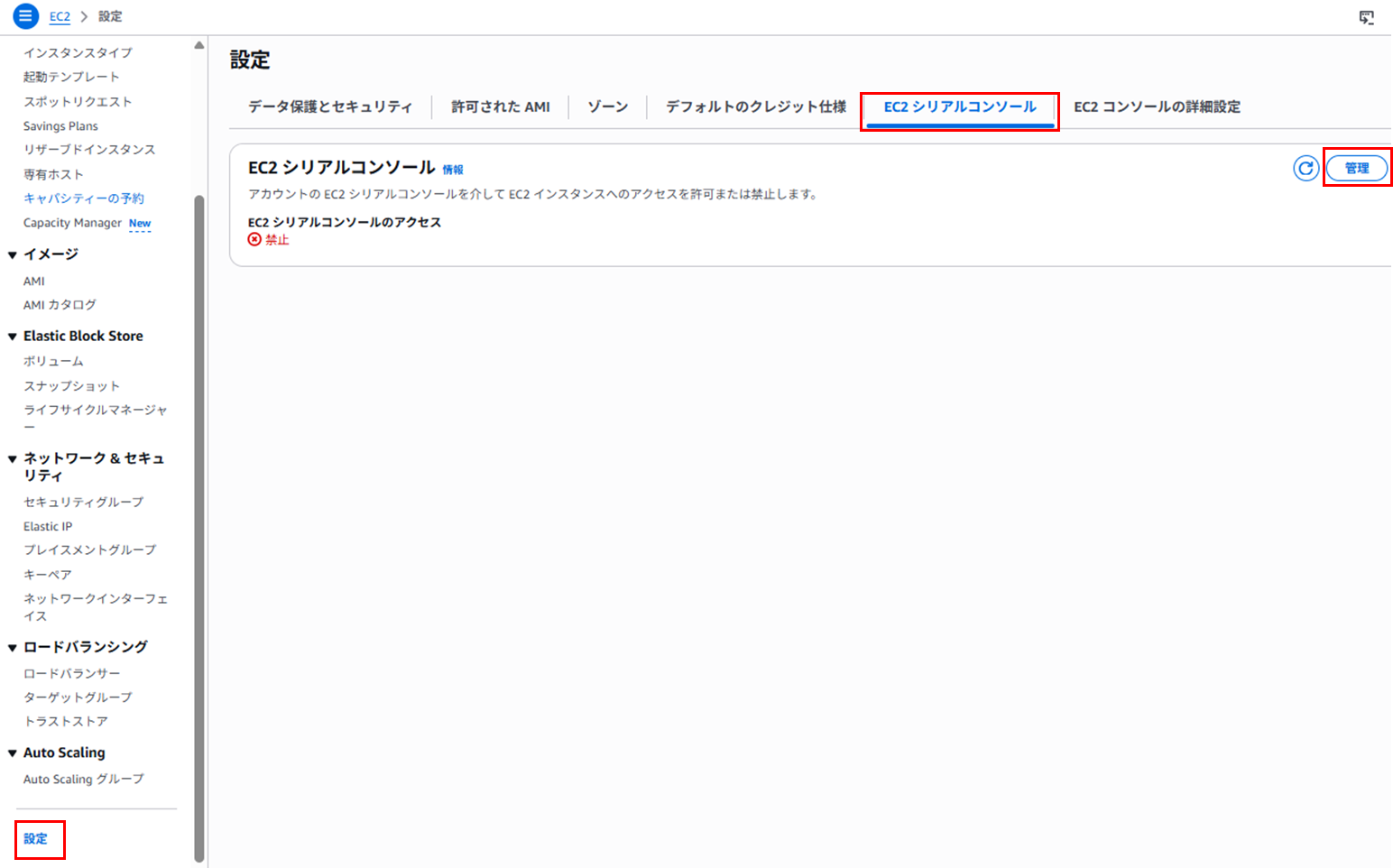The width and height of the screenshot is (1393, 868).
Task: Go to EC2 in the breadcrumb
Action: (60, 16)
